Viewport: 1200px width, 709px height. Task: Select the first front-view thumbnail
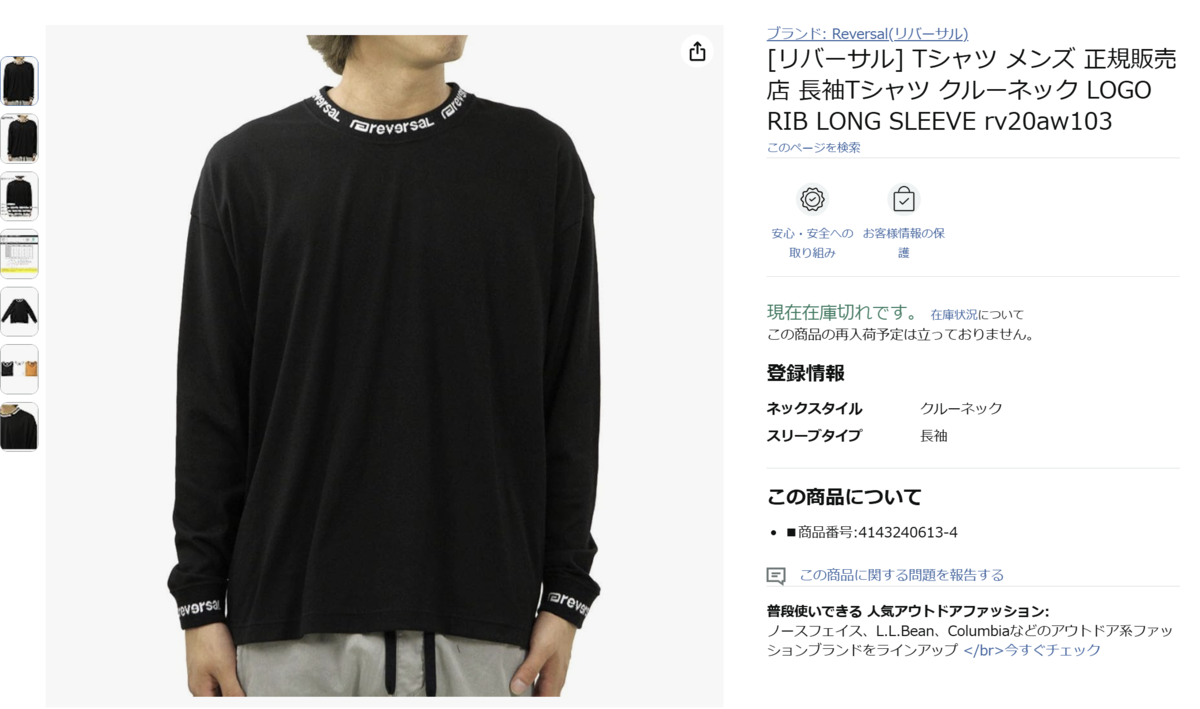19,81
